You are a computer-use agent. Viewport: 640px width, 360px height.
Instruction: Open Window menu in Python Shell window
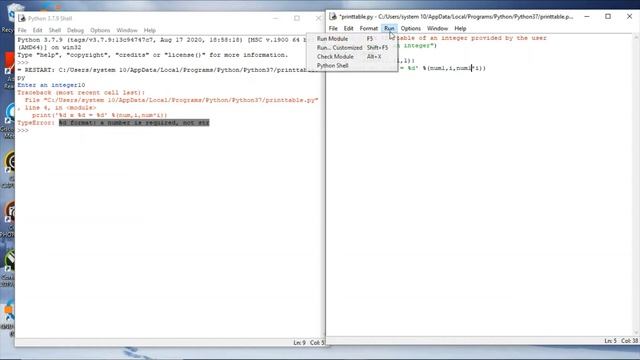tap(127, 30)
